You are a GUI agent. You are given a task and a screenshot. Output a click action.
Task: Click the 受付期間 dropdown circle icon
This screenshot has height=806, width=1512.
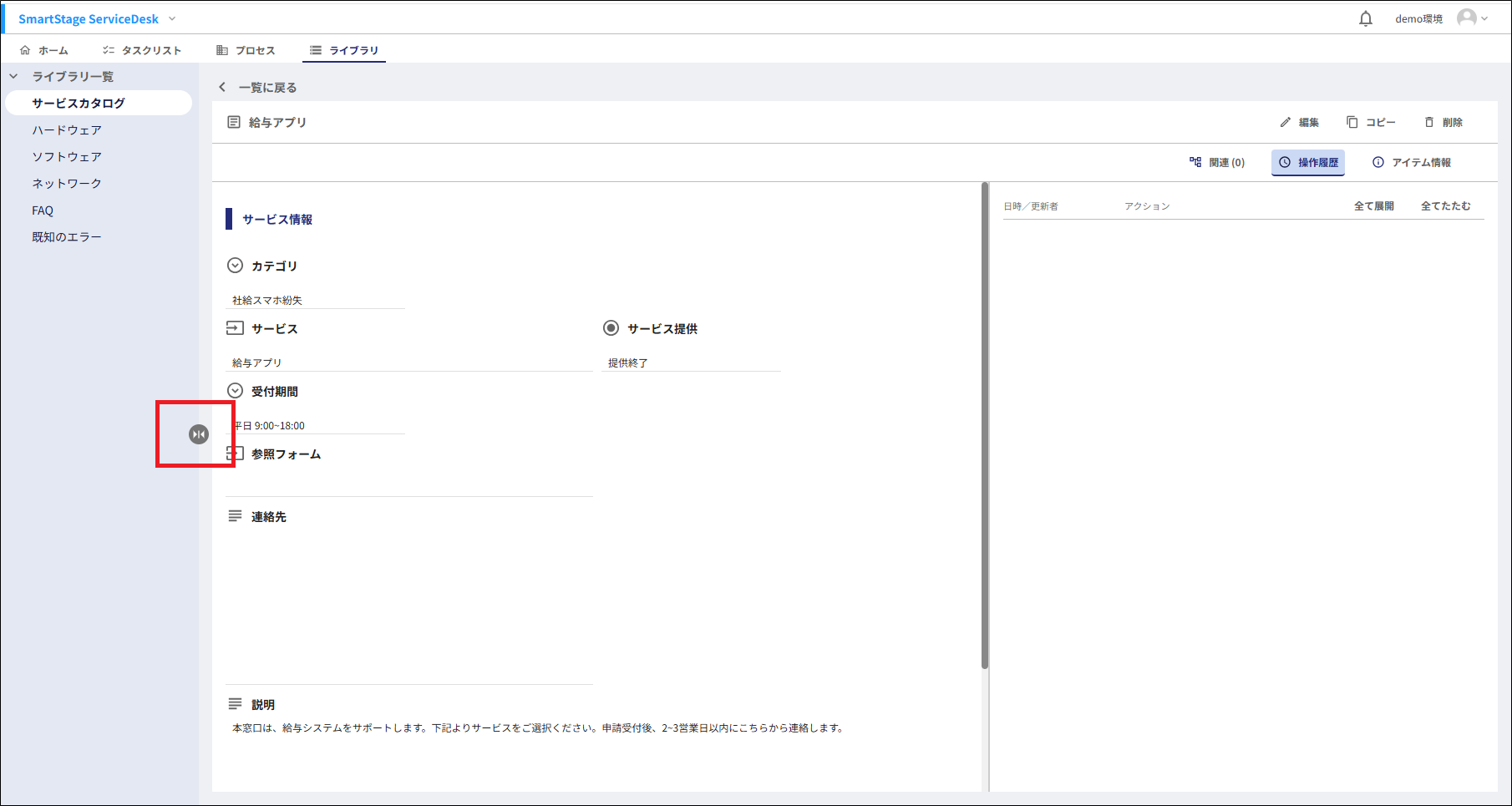point(235,391)
